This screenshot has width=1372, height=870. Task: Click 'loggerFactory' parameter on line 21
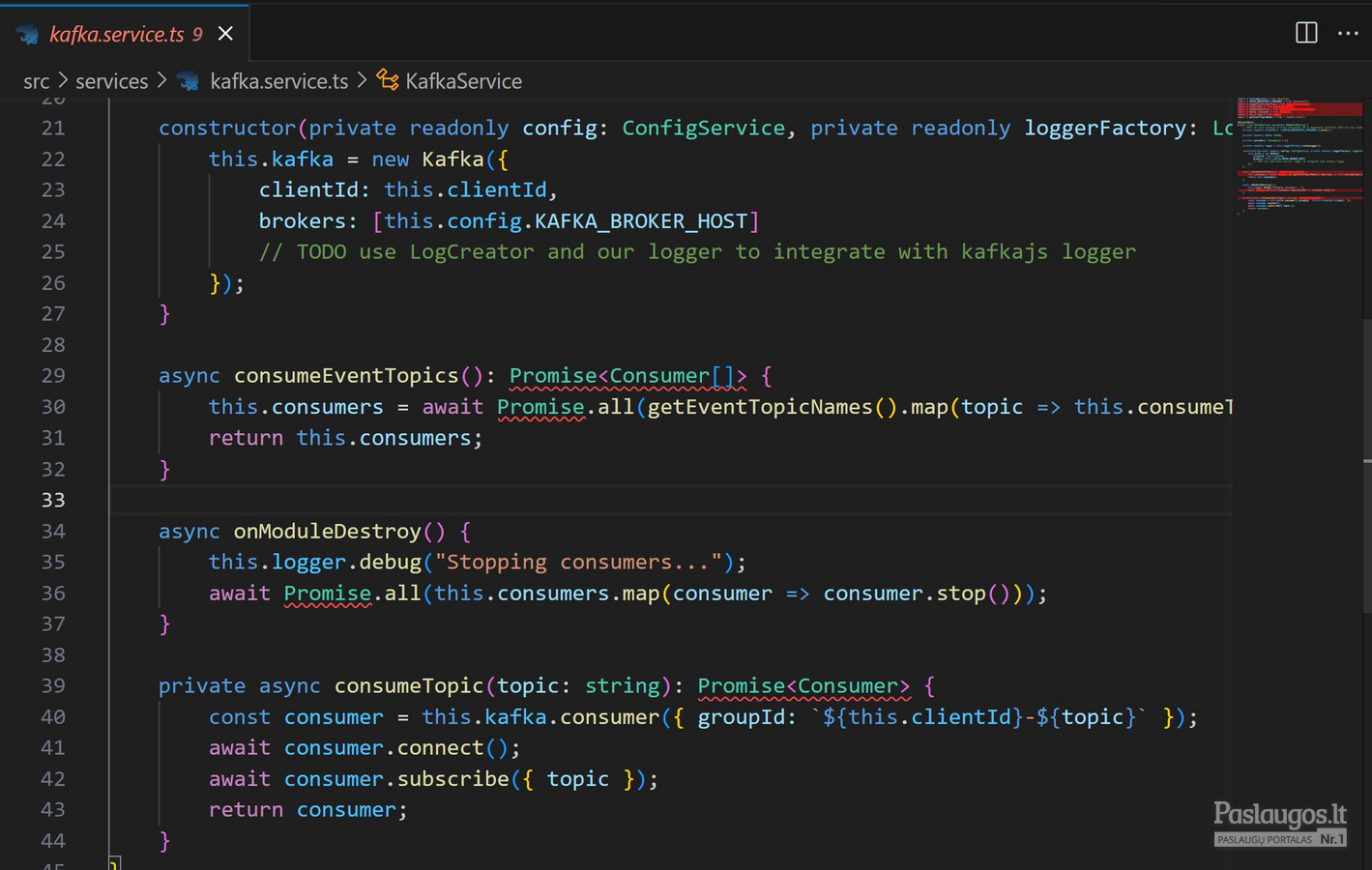[1105, 128]
